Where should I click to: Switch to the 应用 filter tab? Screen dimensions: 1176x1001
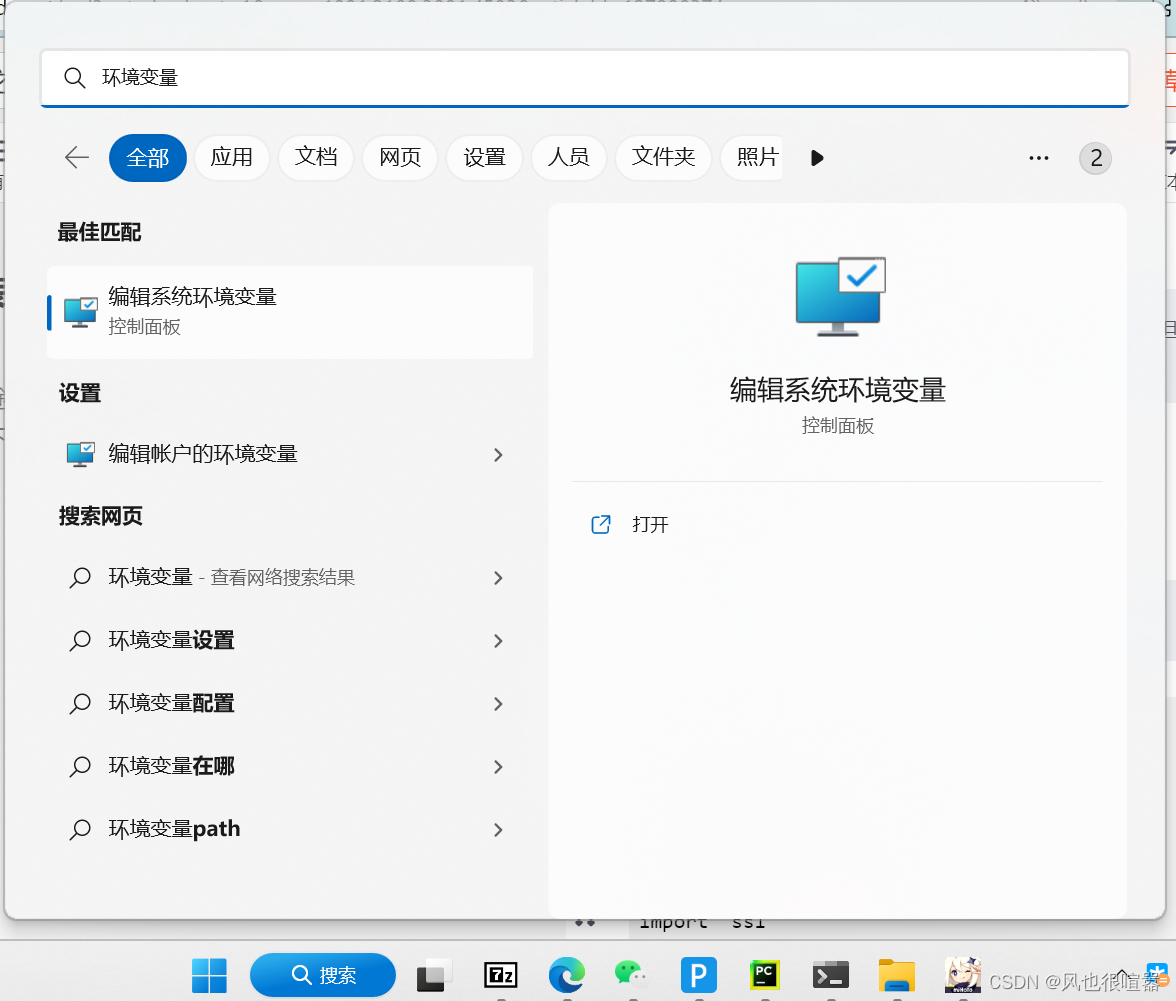pyautogui.click(x=232, y=157)
